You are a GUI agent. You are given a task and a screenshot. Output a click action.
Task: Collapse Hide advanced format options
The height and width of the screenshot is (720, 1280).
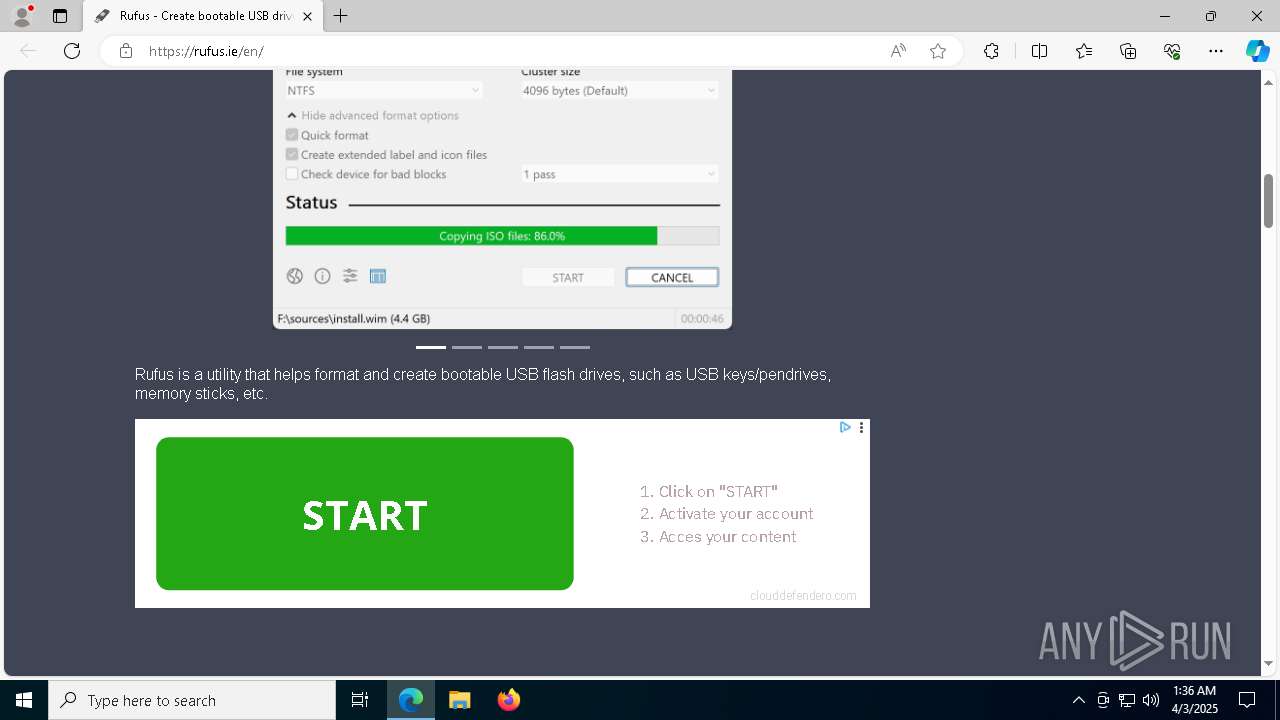pyautogui.click(x=372, y=116)
